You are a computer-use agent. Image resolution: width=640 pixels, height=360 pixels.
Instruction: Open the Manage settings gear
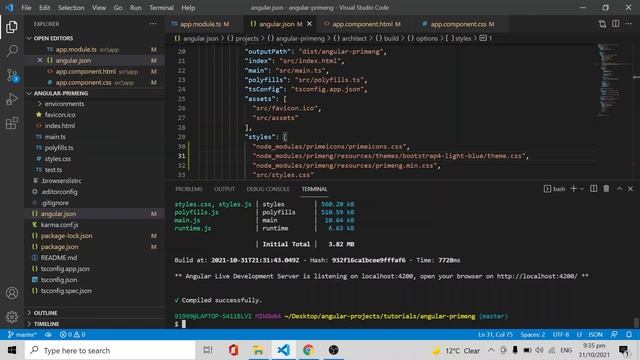pos(12,316)
